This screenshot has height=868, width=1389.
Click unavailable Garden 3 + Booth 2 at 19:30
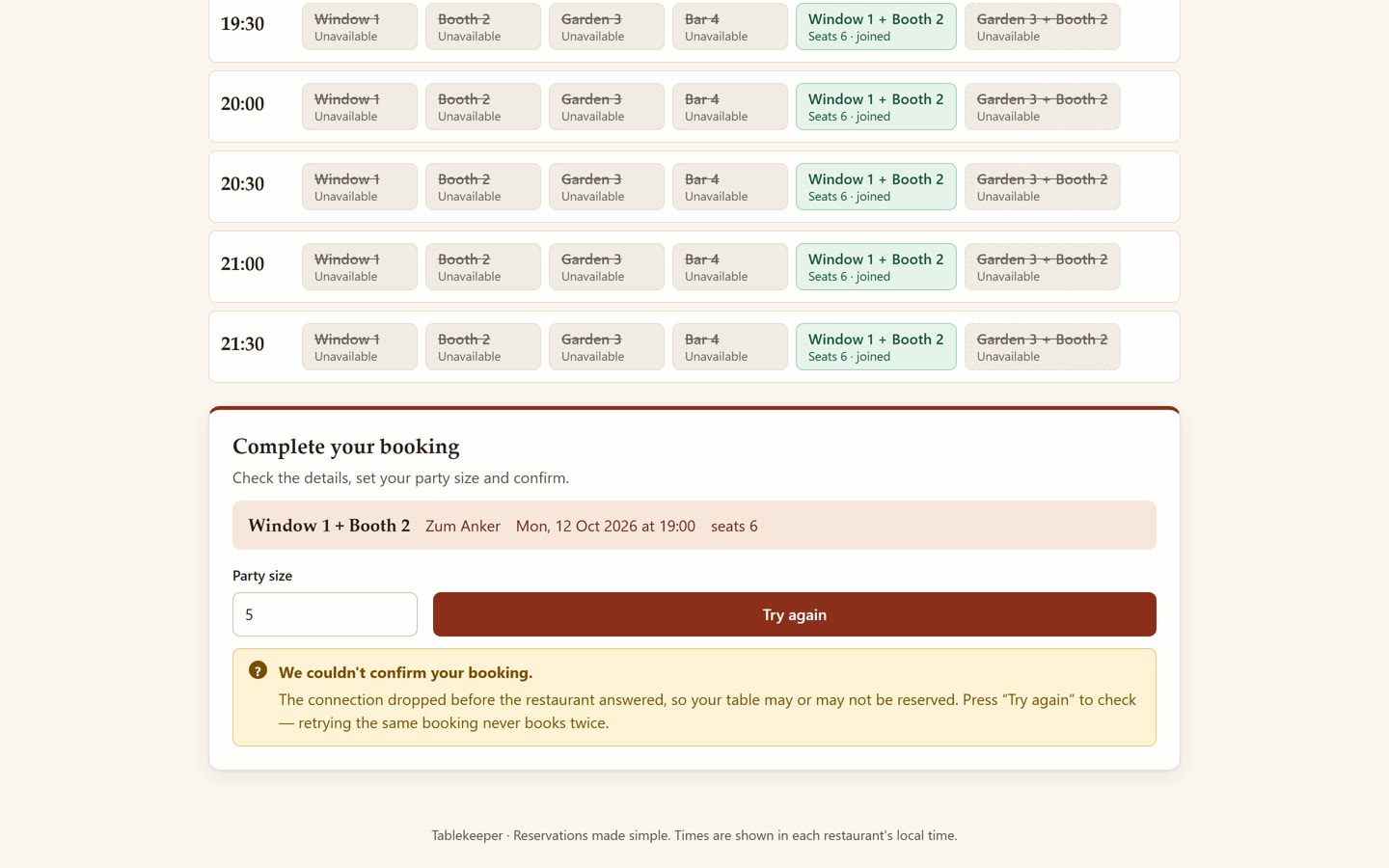(x=1043, y=27)
